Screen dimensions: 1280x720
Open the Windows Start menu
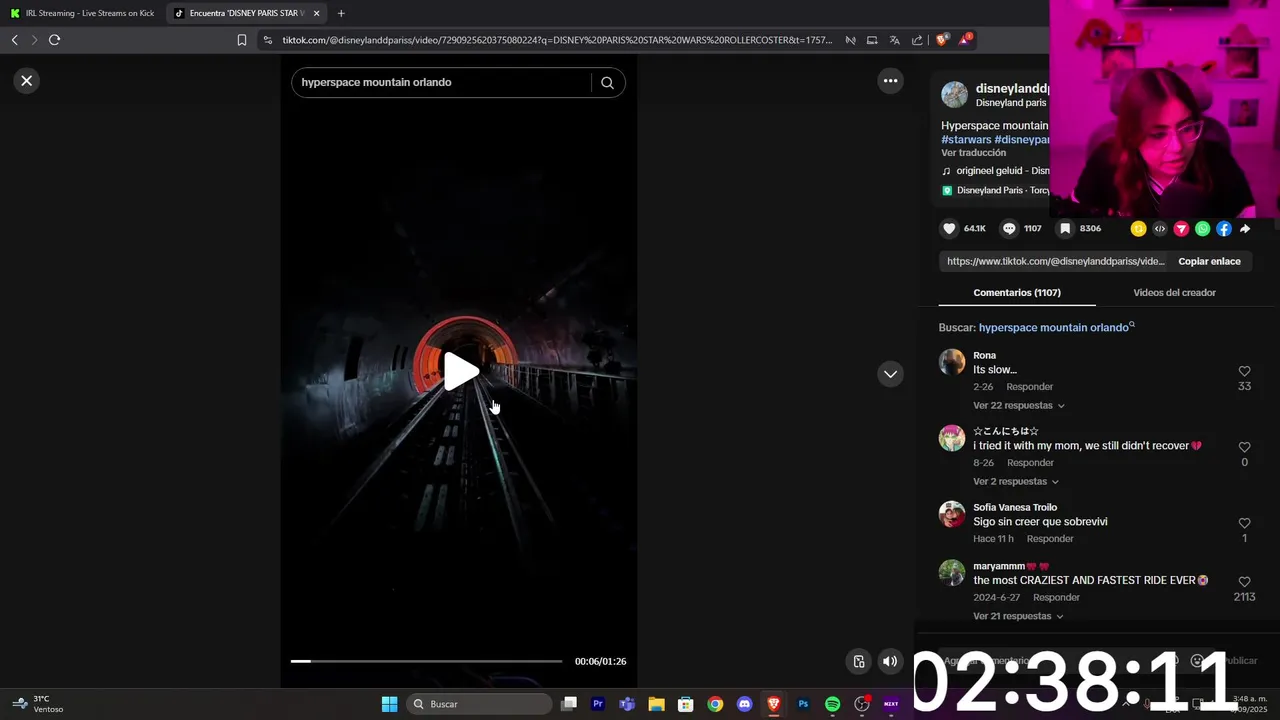coord(389,704)
